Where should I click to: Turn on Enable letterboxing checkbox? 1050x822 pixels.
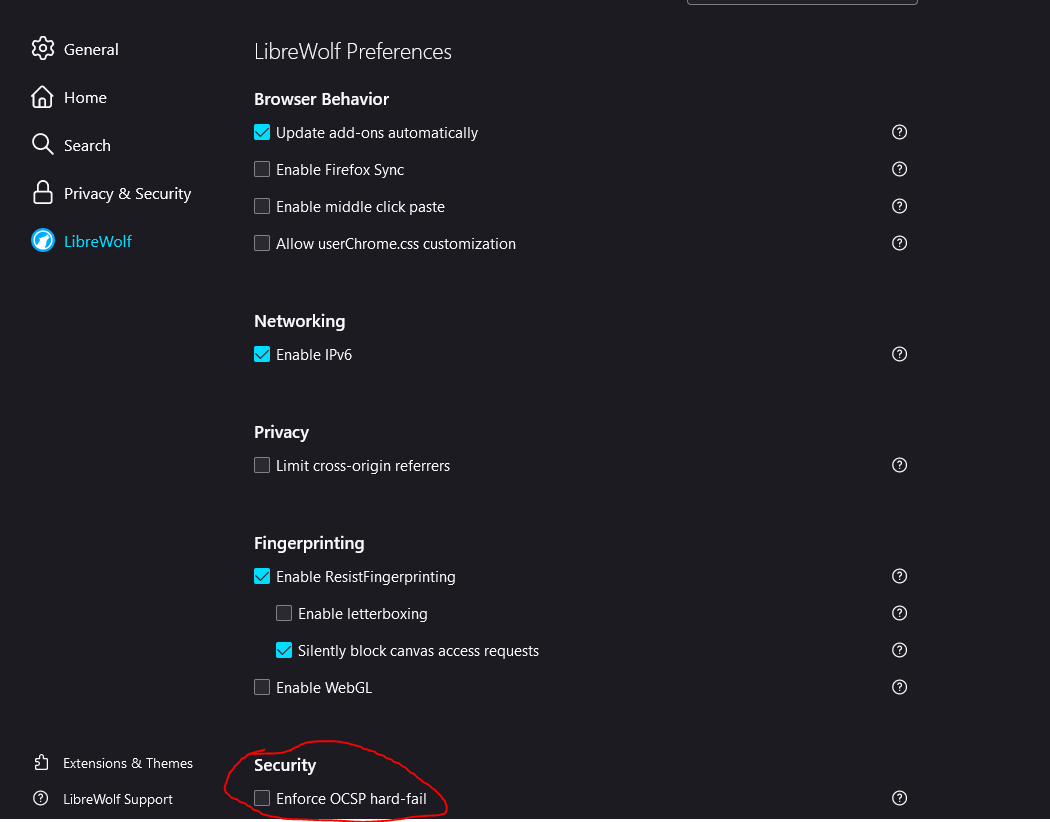coord(284,612)
